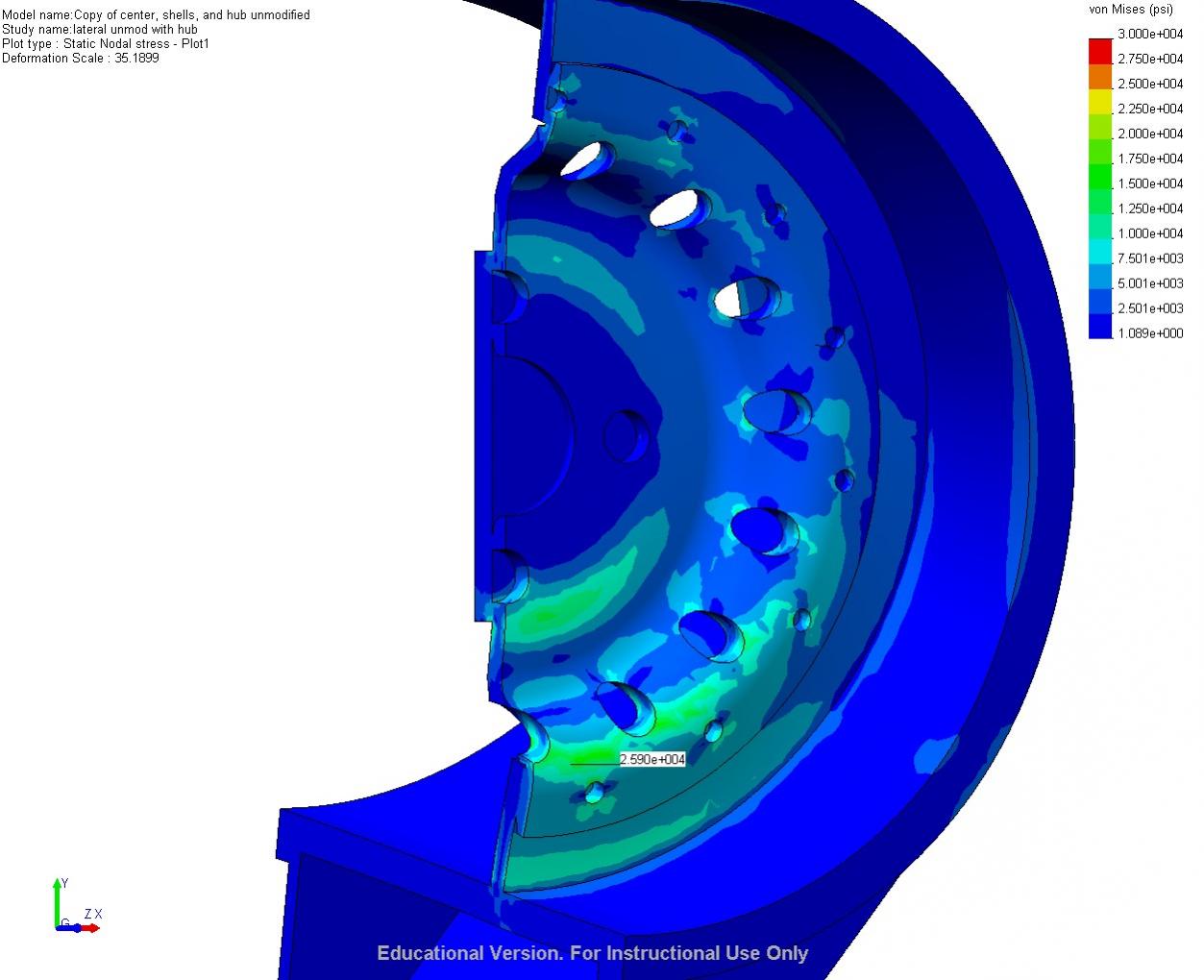Select the Plot type Static Nodal stress text
The height and width of the screenshot is (980, 1204).
click(106, 44)
